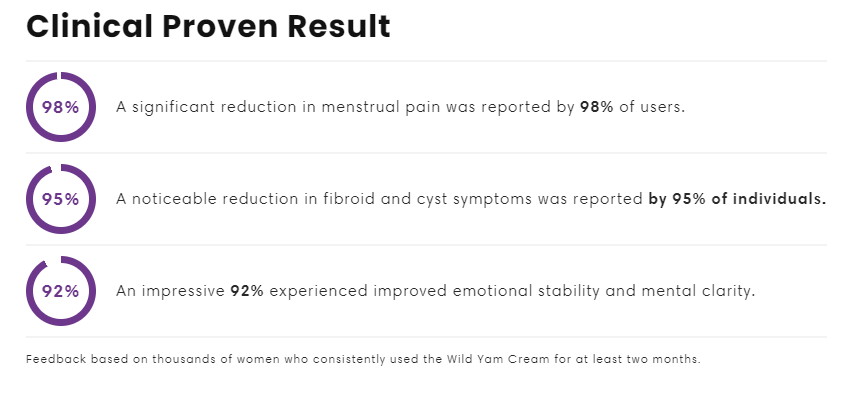Image resolution: width=856 pixels, height=398 pixels.
Task: Click the 98% circular progress ring
Action: point(61,107)
